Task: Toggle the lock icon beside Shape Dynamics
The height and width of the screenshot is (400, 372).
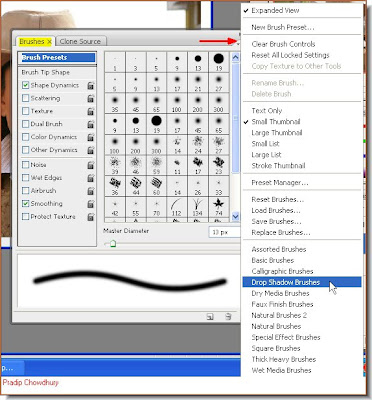Action: [x=91, y=85]
